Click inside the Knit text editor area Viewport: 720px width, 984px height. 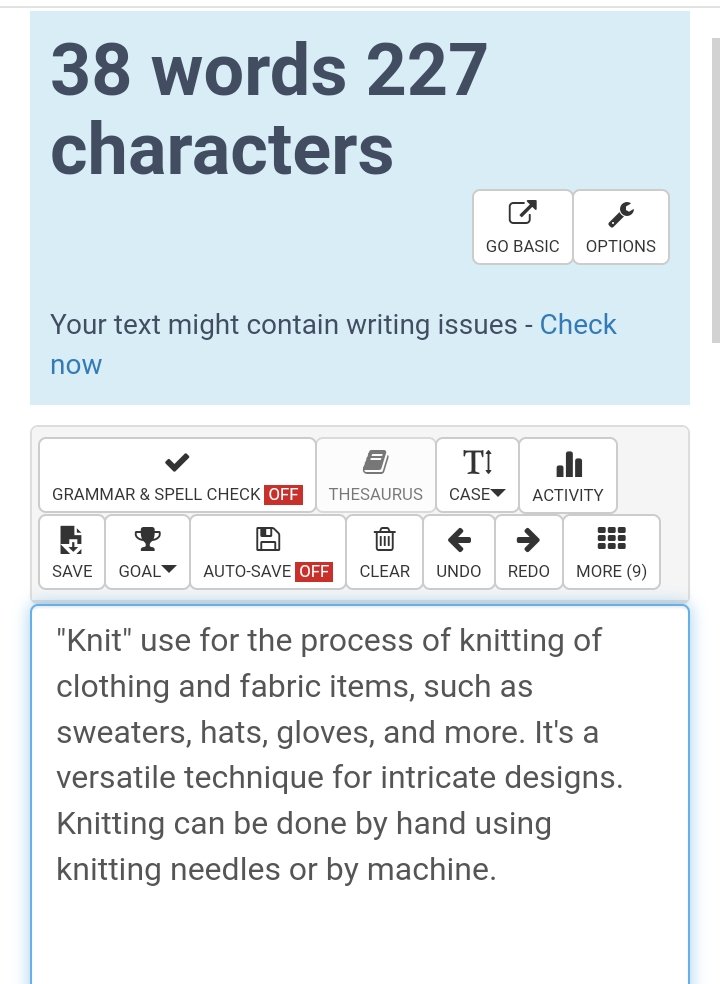tap(360, 794)
